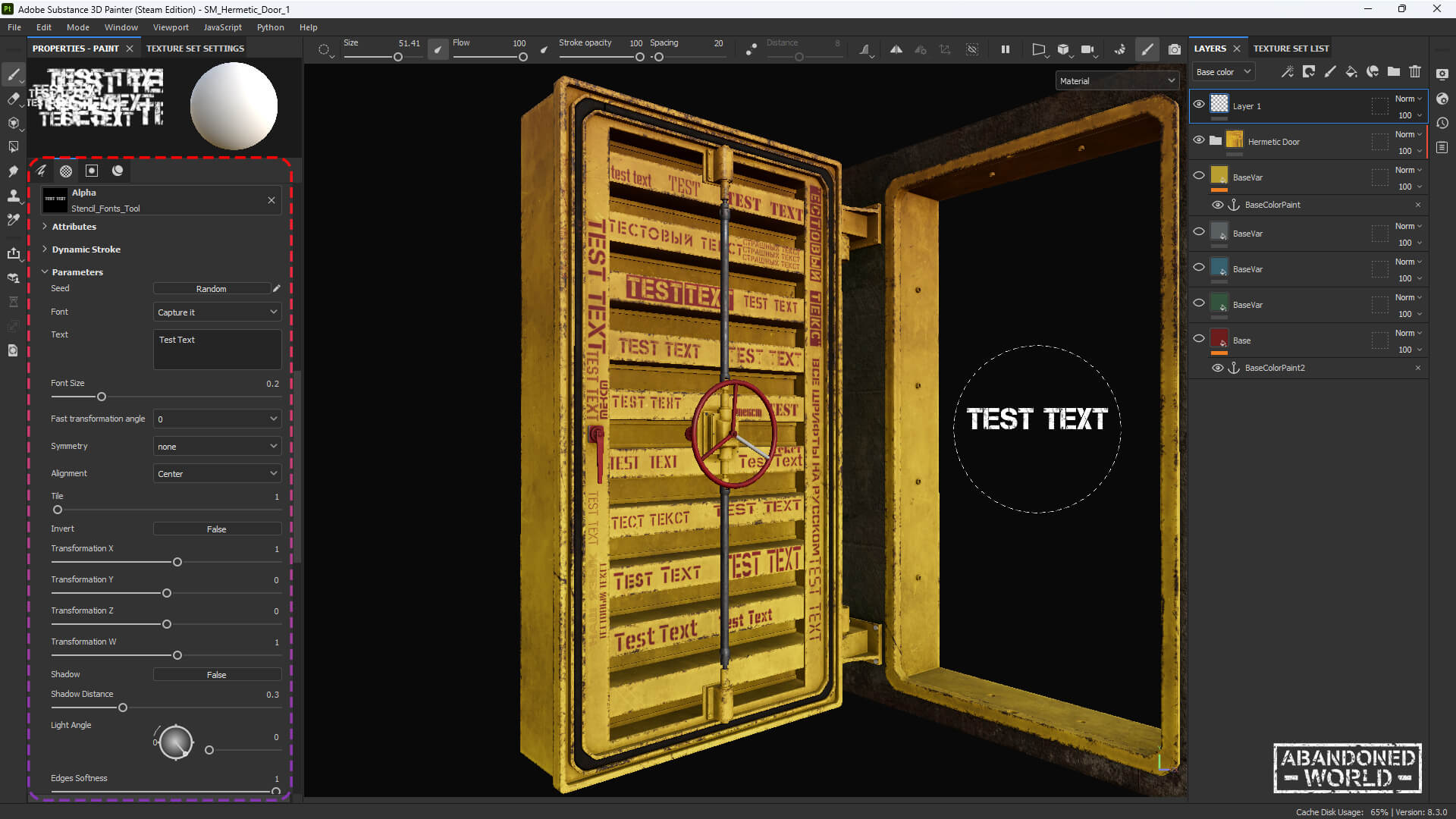Select the Material picker eyedropper tool
Image resolution: width=1456 pixels, height=819 pixels.
tap(13, 220)
